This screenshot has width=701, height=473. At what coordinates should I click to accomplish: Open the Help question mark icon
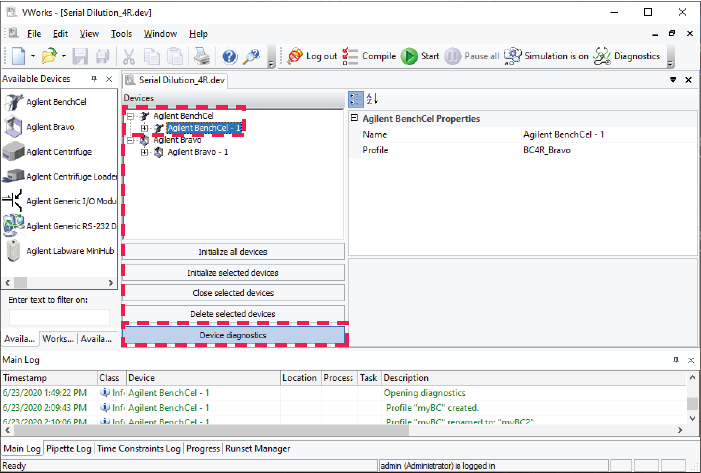[229, 56]
